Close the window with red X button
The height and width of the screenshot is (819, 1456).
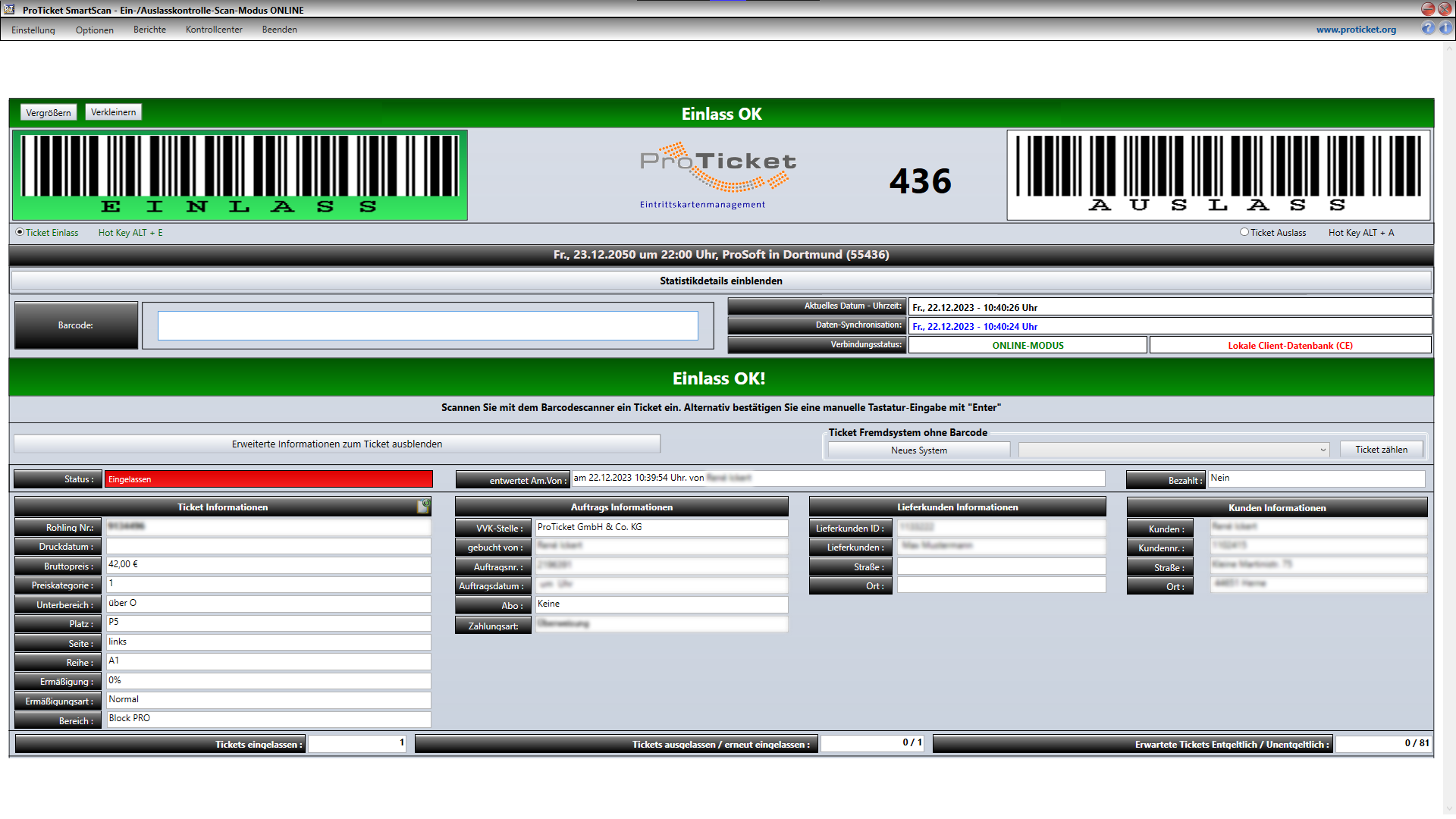tap(1445, 8)
